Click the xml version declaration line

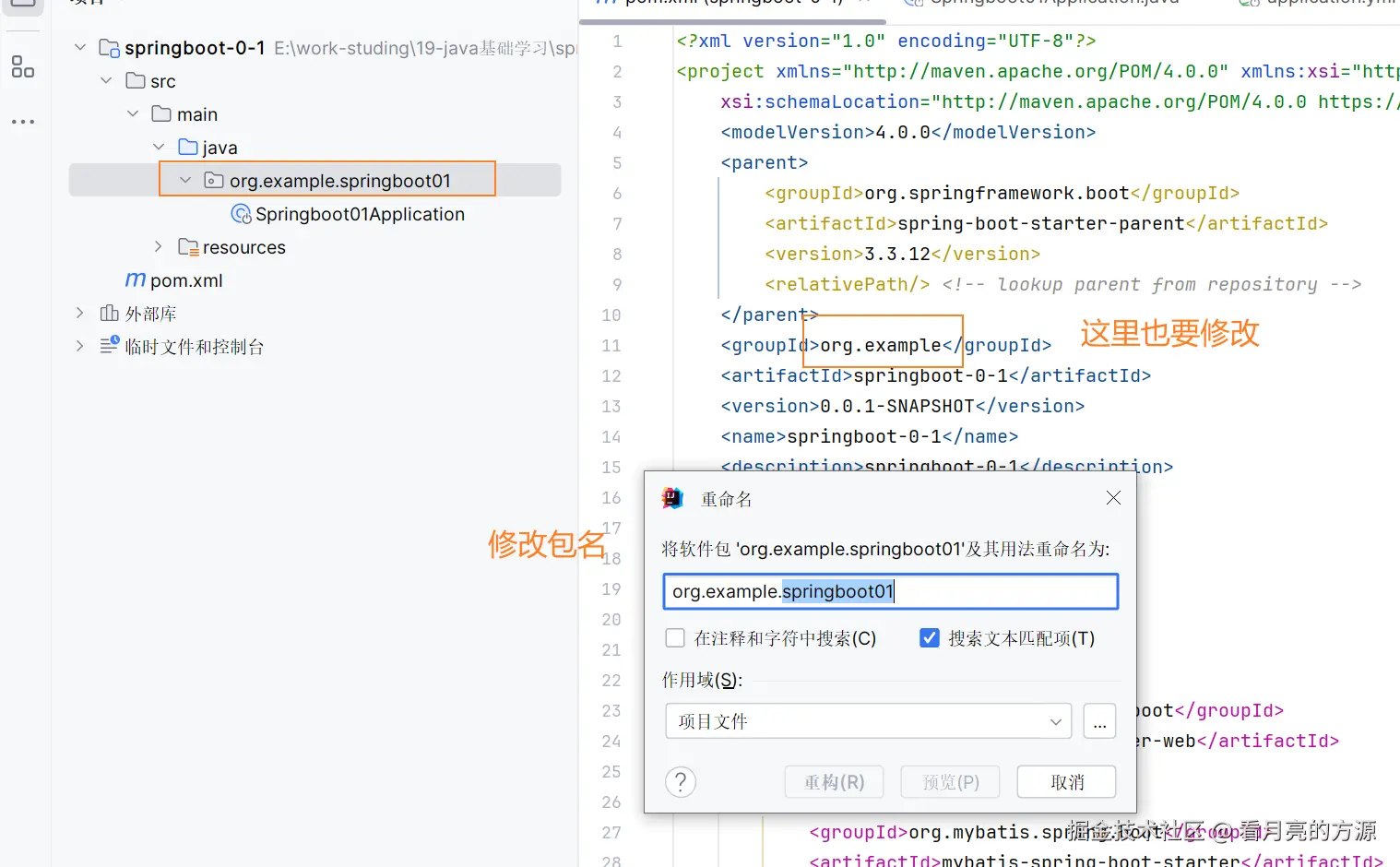point(885,41)
